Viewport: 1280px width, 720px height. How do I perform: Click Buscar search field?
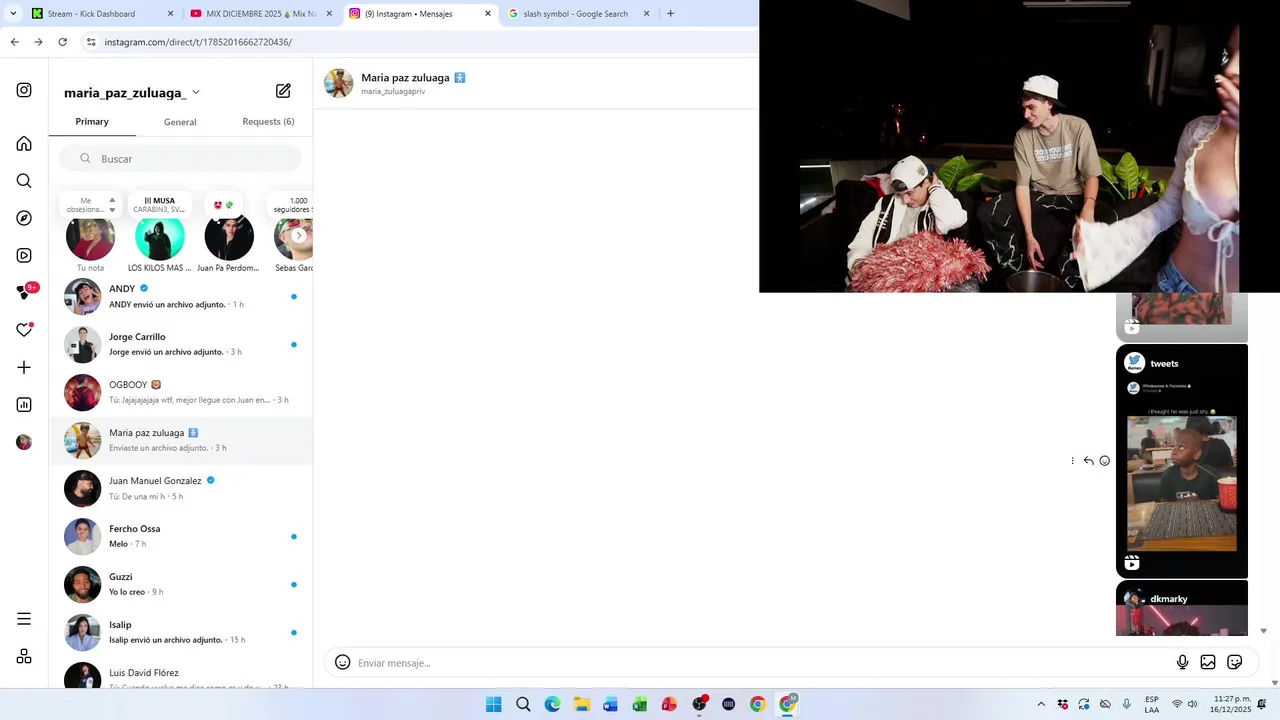tap(180, 159)
